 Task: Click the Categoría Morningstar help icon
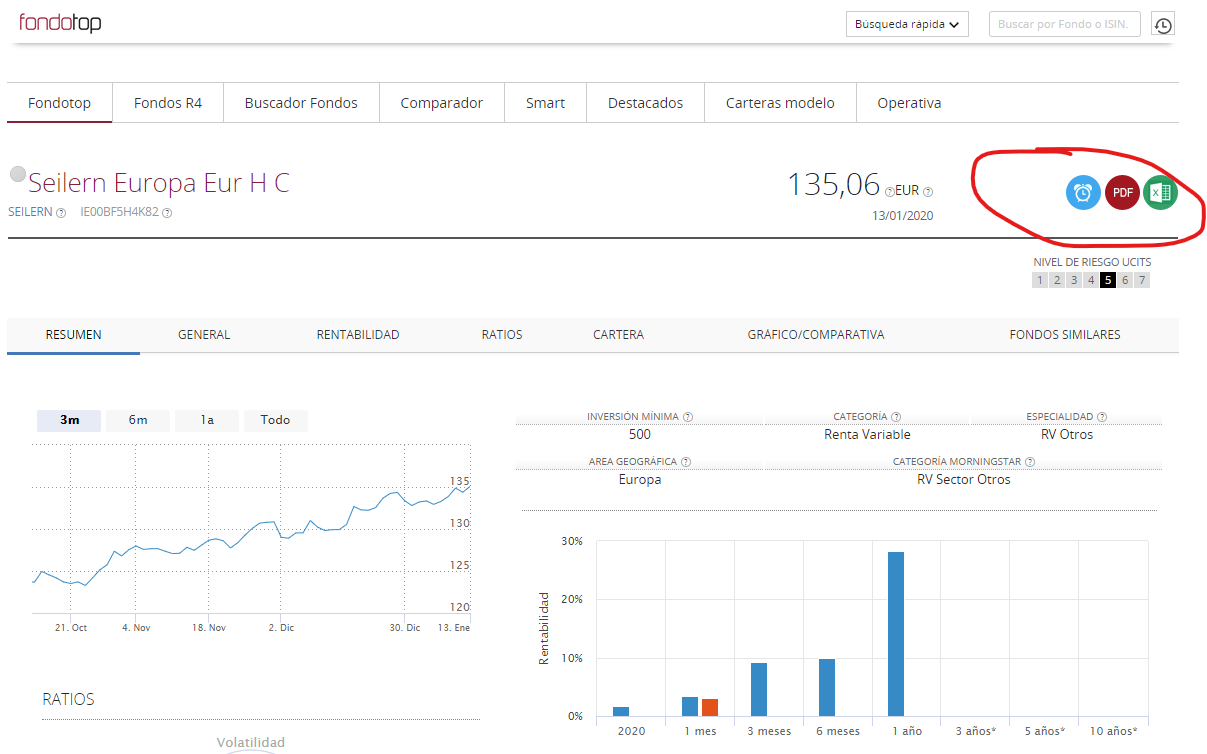1030,462
